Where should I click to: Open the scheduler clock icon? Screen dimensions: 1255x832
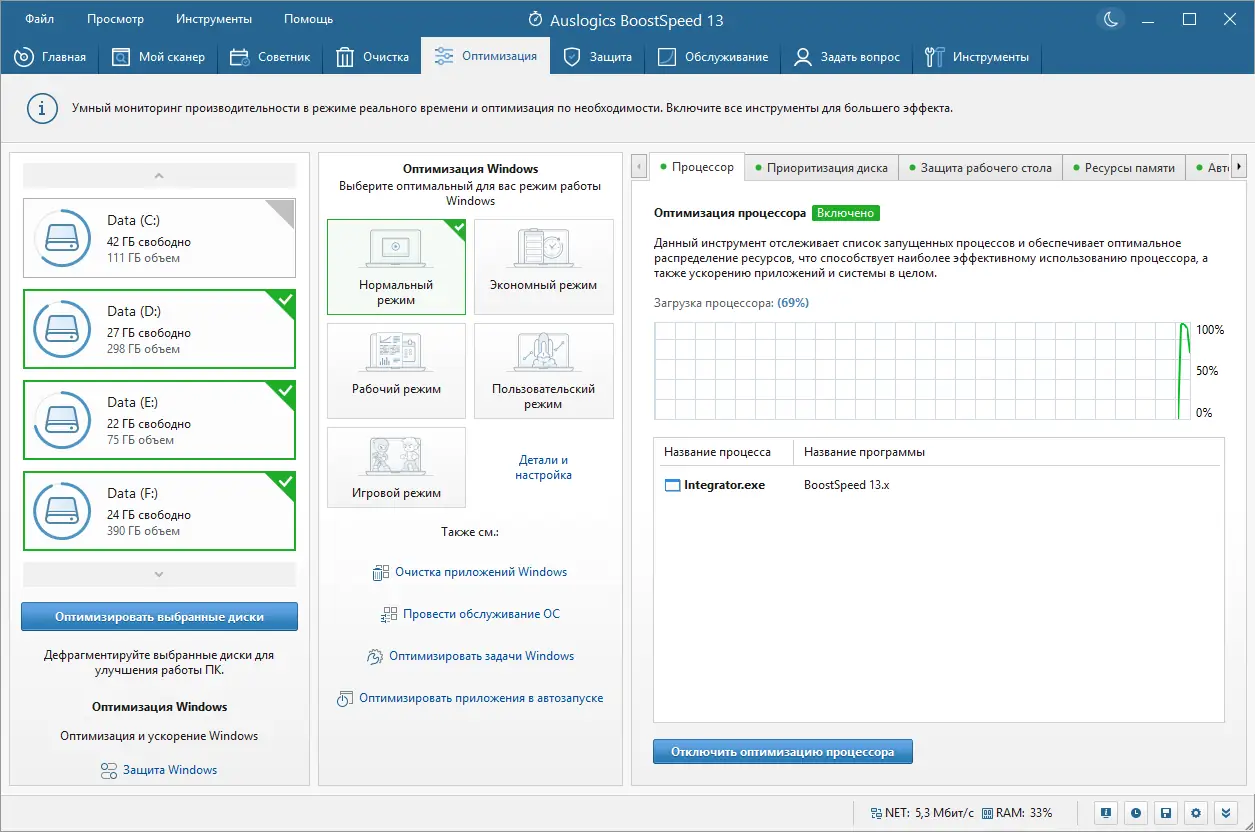[1136, 813]
